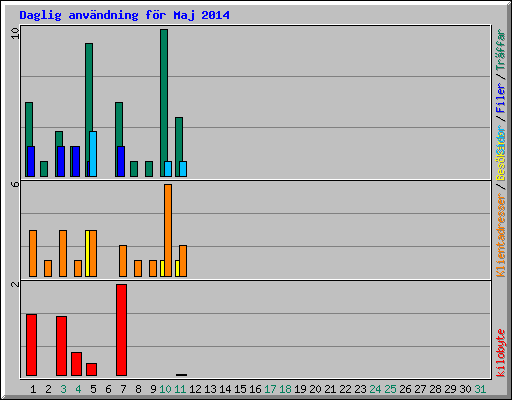Click the red kilobyte bar for day 4

pyautogui.click(x=76, y=364)
